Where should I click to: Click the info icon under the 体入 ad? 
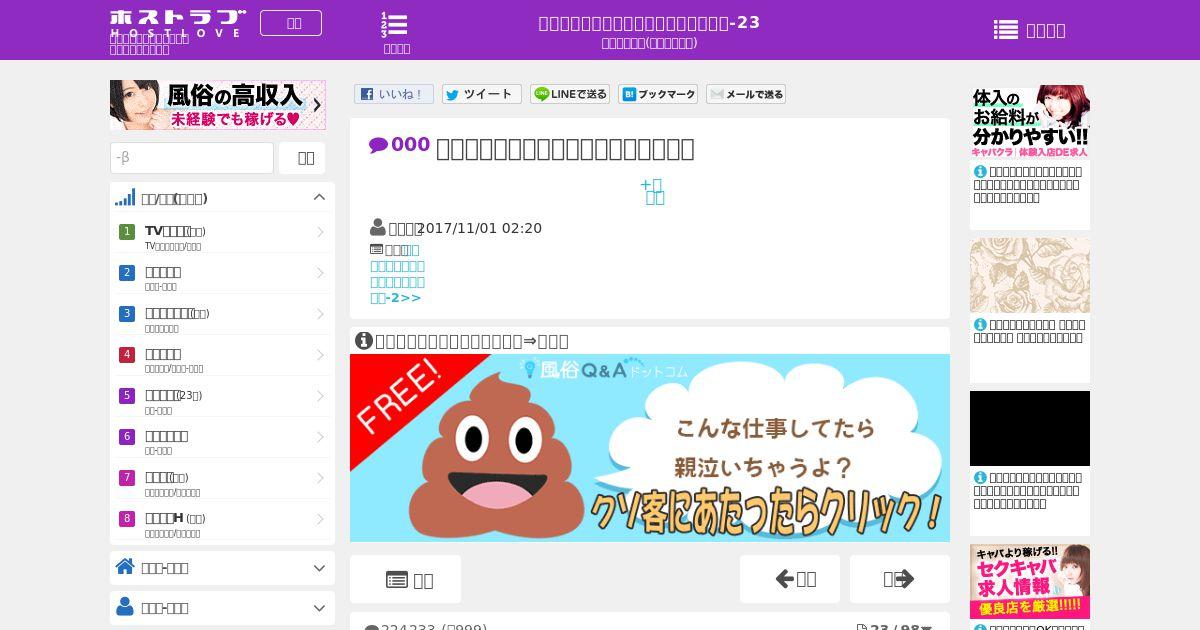[980, 171]
